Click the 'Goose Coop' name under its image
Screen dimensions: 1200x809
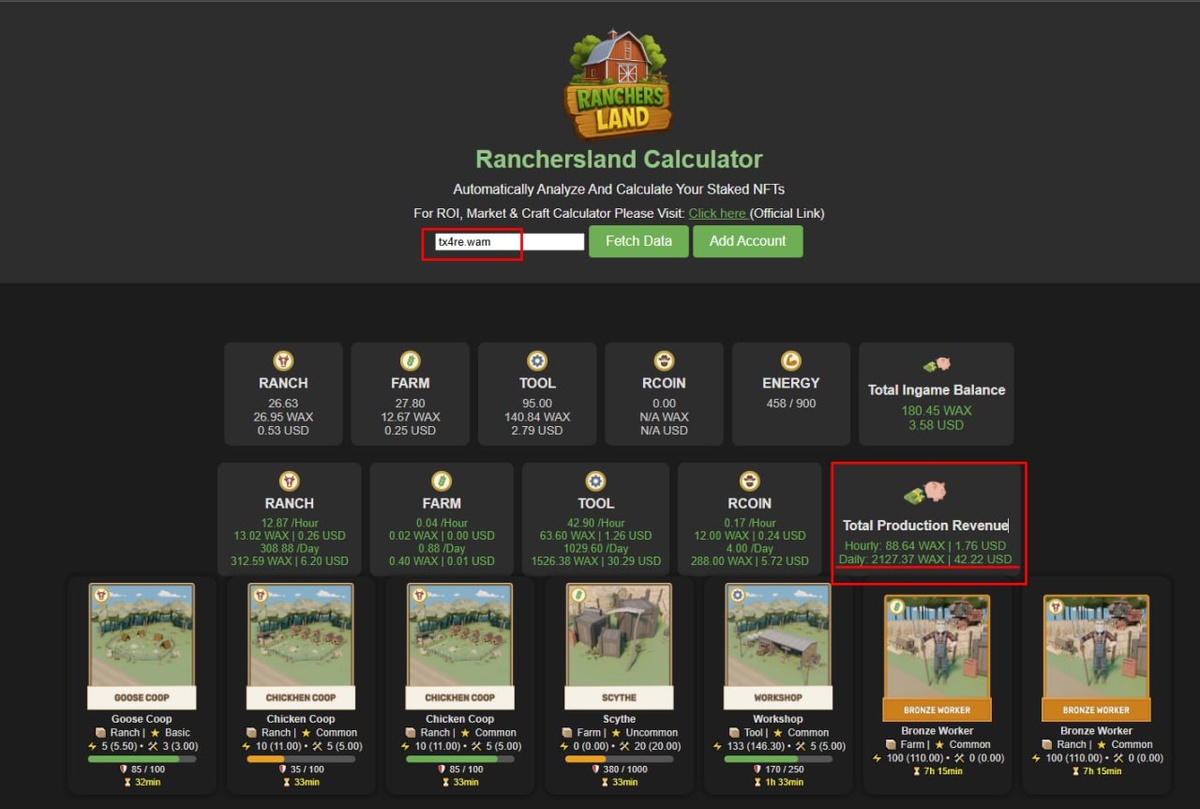141,719
